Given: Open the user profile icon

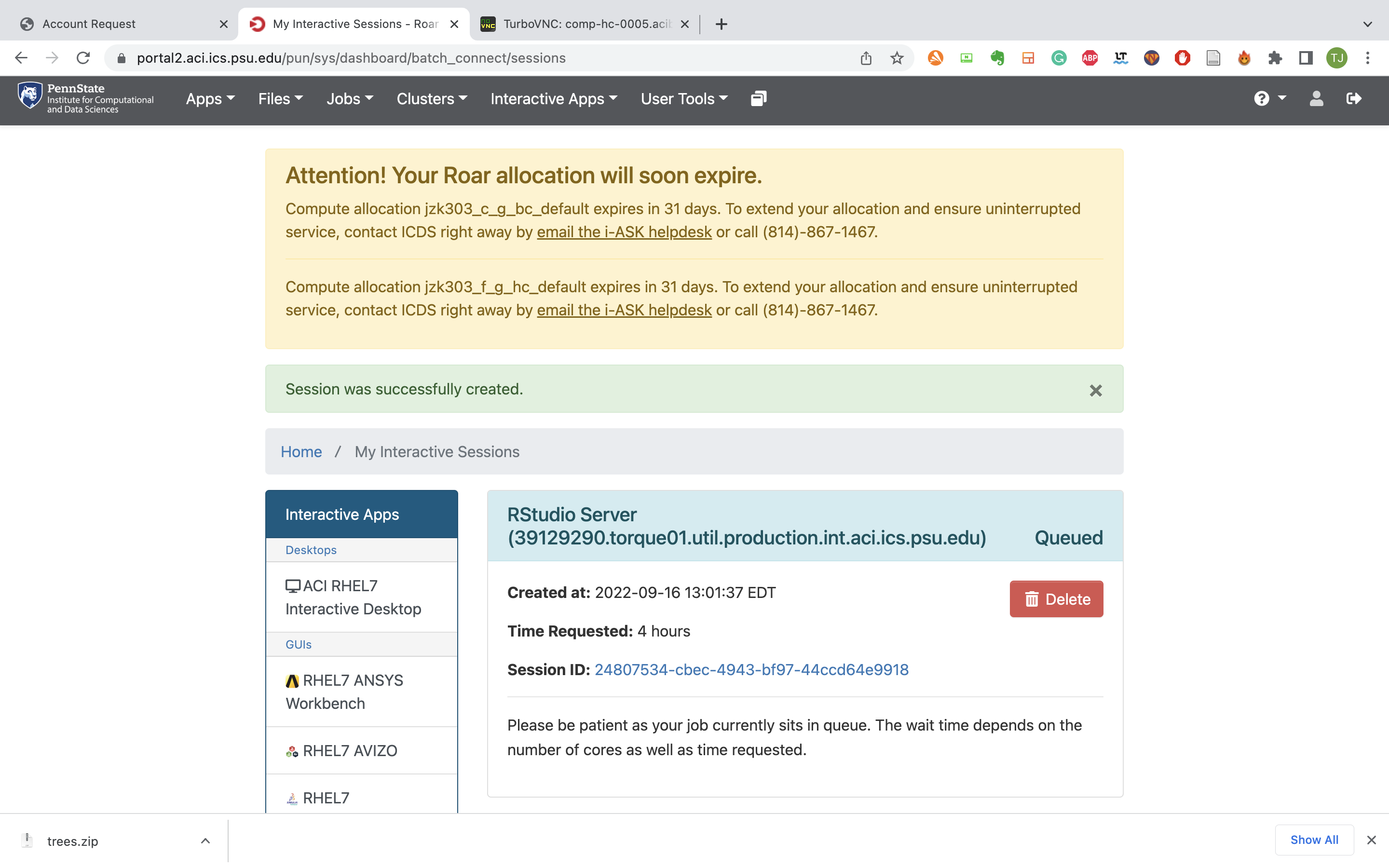Looking at the screenshot, I should (1316, 98).
